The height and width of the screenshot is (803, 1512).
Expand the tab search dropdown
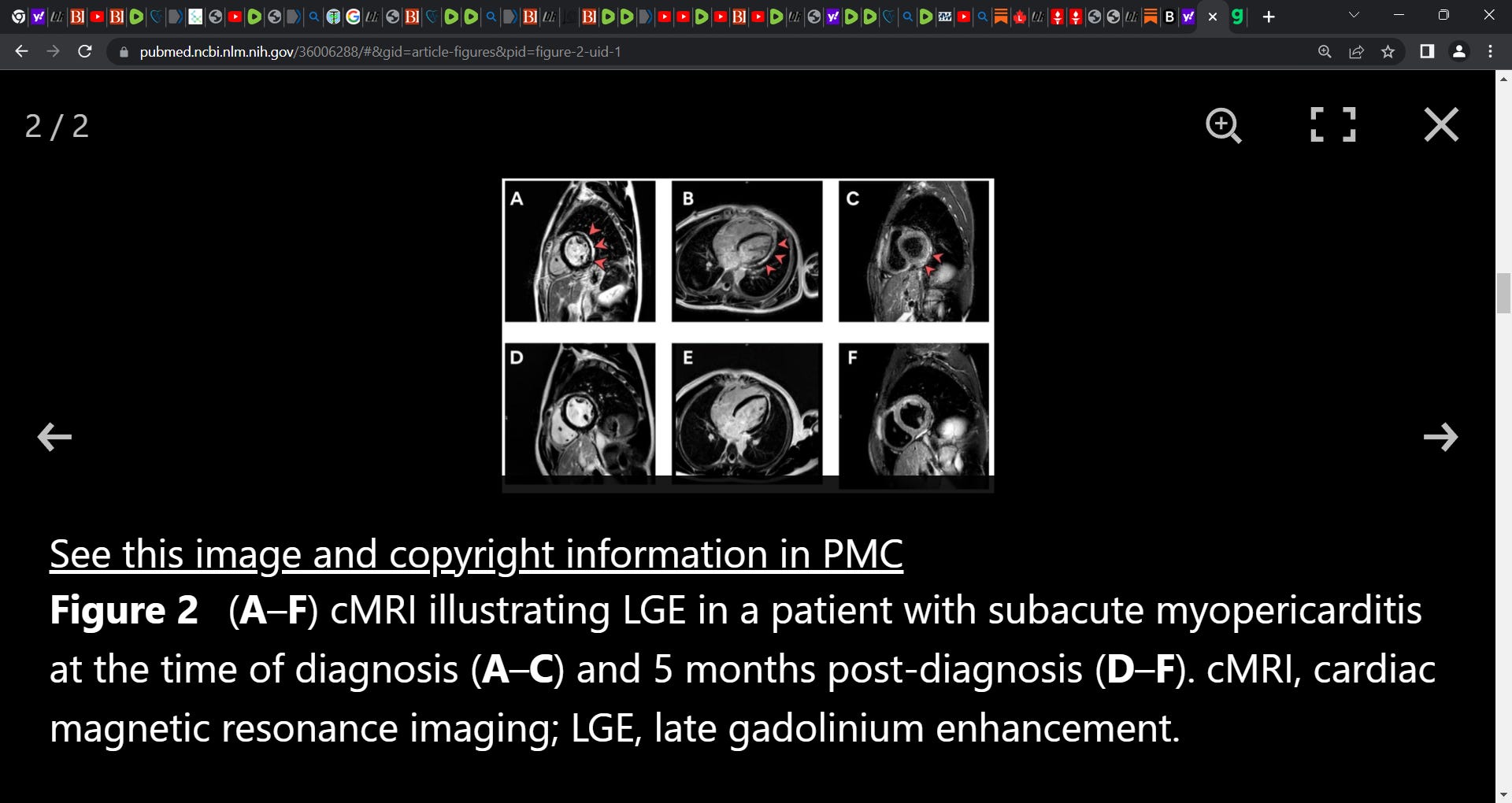pos(1354,16)
